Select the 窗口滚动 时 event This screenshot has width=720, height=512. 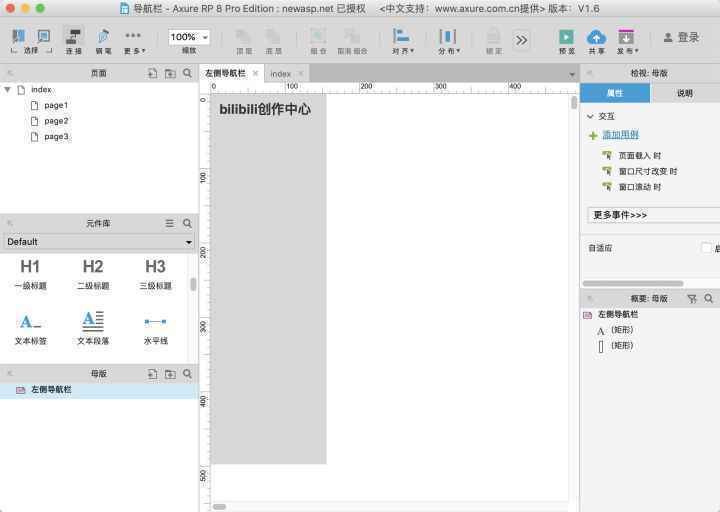point(640,187)
